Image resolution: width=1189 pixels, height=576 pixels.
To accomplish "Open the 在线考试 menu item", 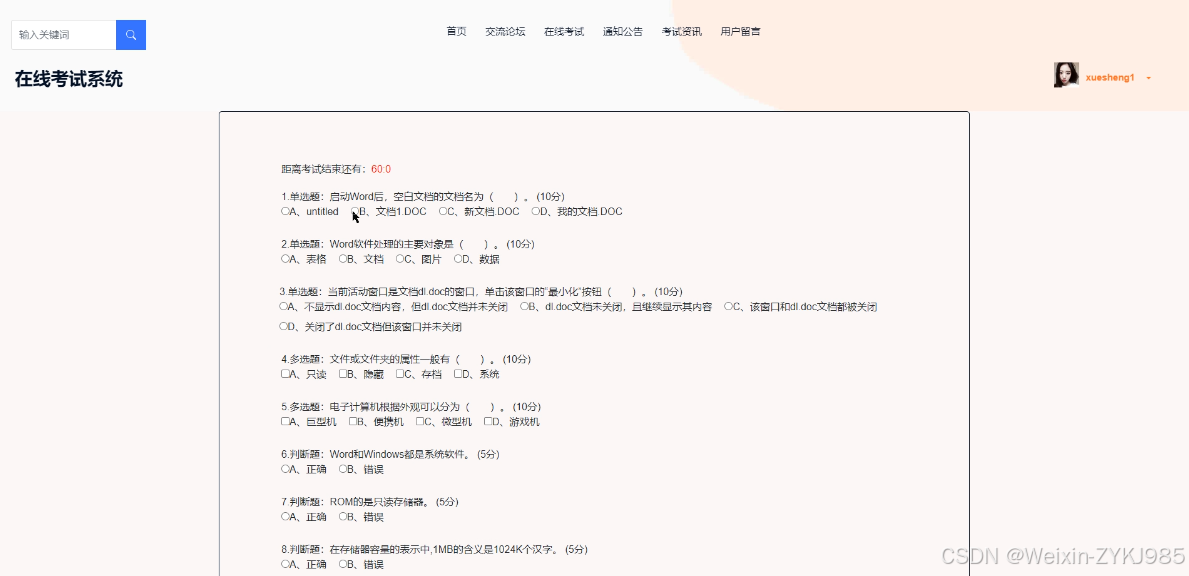I will point(564,32).
